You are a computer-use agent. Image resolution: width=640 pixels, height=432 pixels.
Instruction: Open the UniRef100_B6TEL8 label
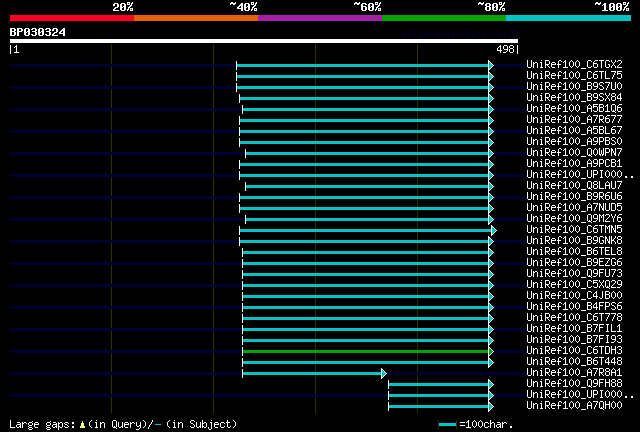(574, 252)
